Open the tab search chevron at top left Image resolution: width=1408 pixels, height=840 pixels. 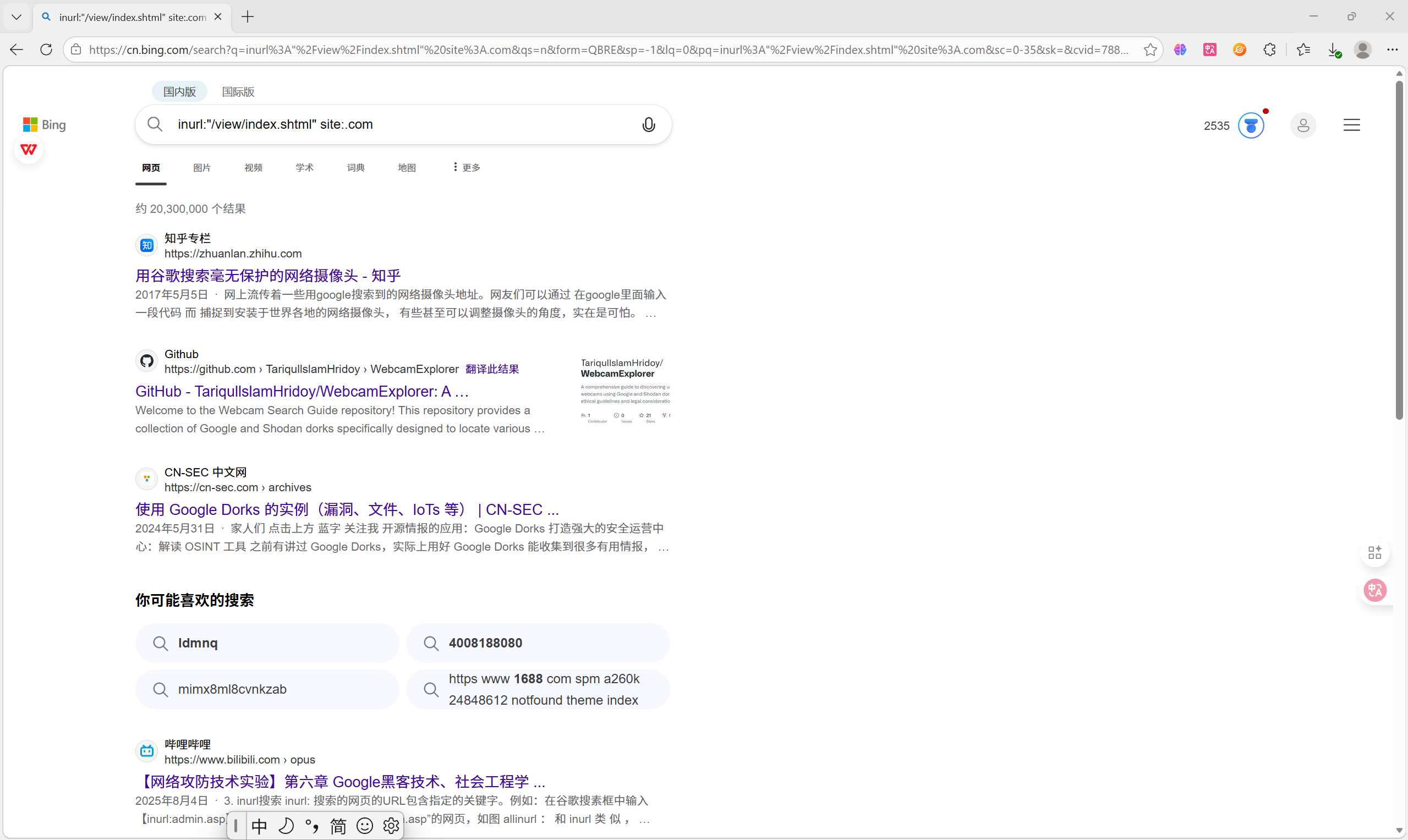[16, 17]
